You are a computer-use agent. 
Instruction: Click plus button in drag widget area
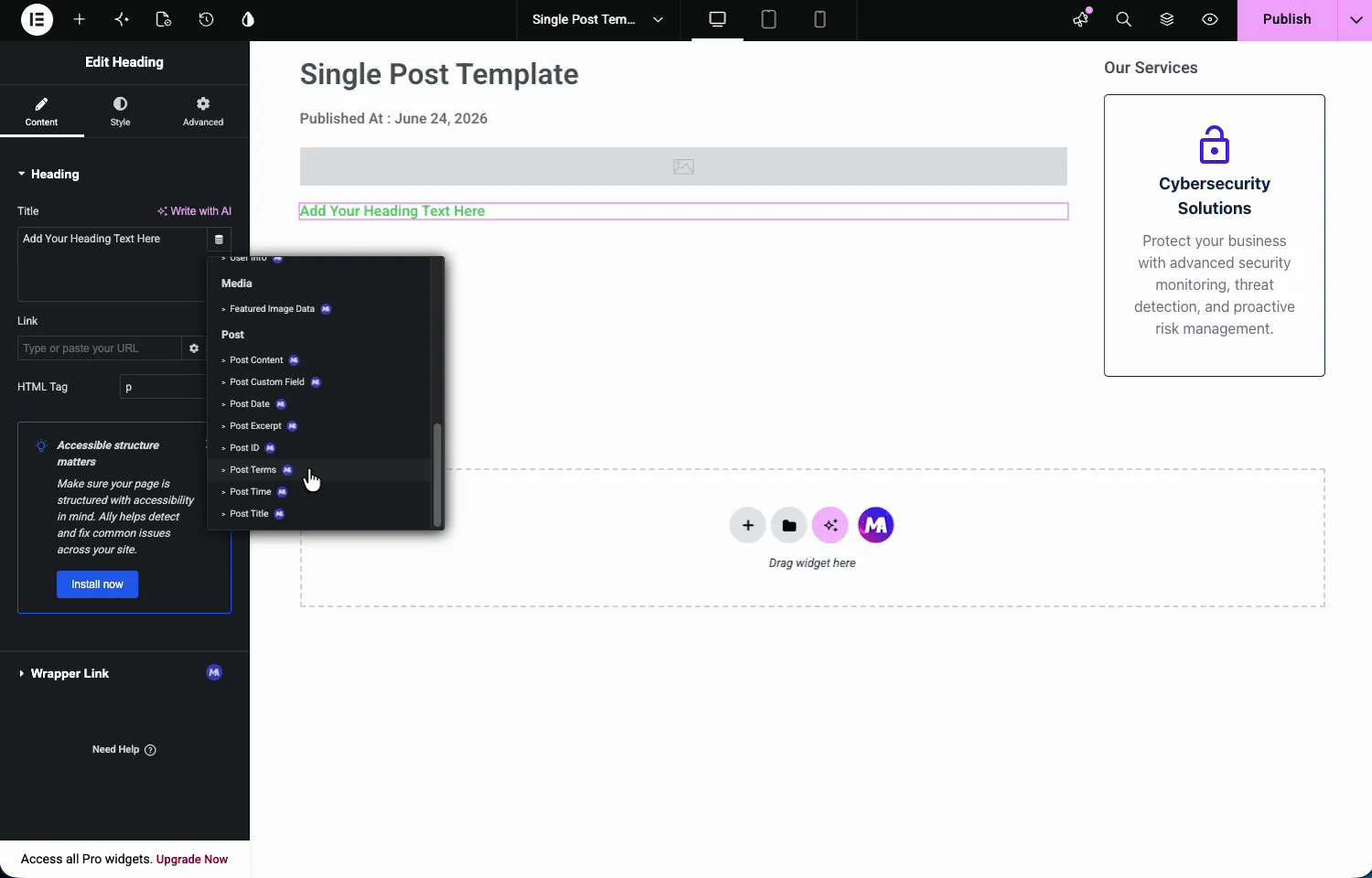(x=747, y=525)
